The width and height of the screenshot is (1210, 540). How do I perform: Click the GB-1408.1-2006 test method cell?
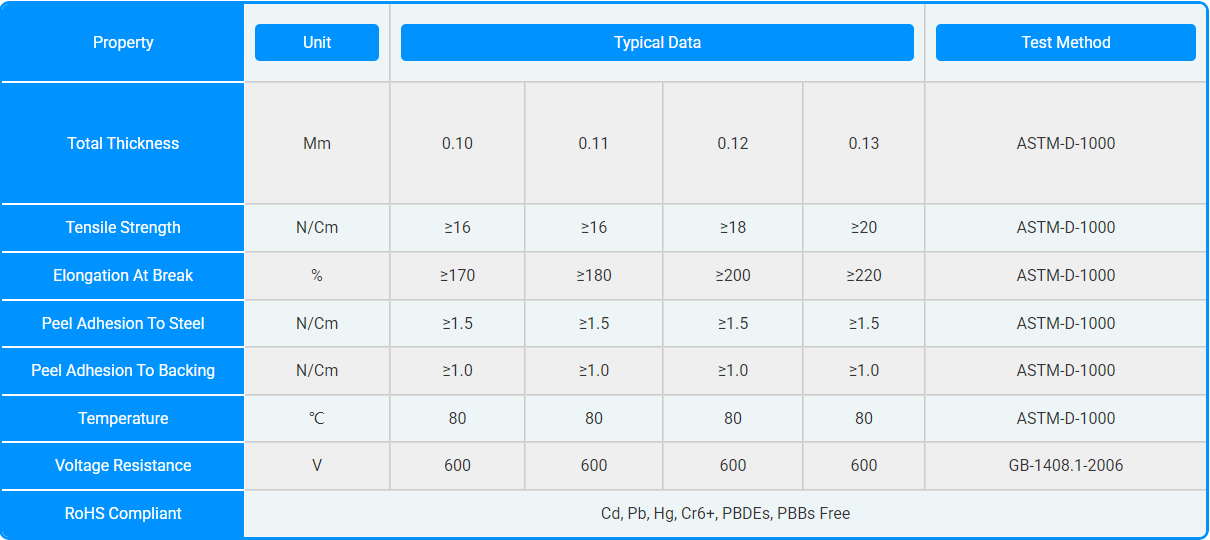(1065, 465)
